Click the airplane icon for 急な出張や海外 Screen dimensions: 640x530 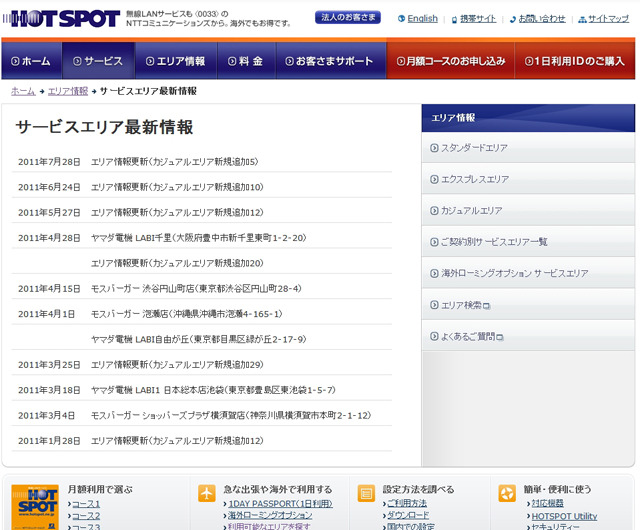[207, 493]
